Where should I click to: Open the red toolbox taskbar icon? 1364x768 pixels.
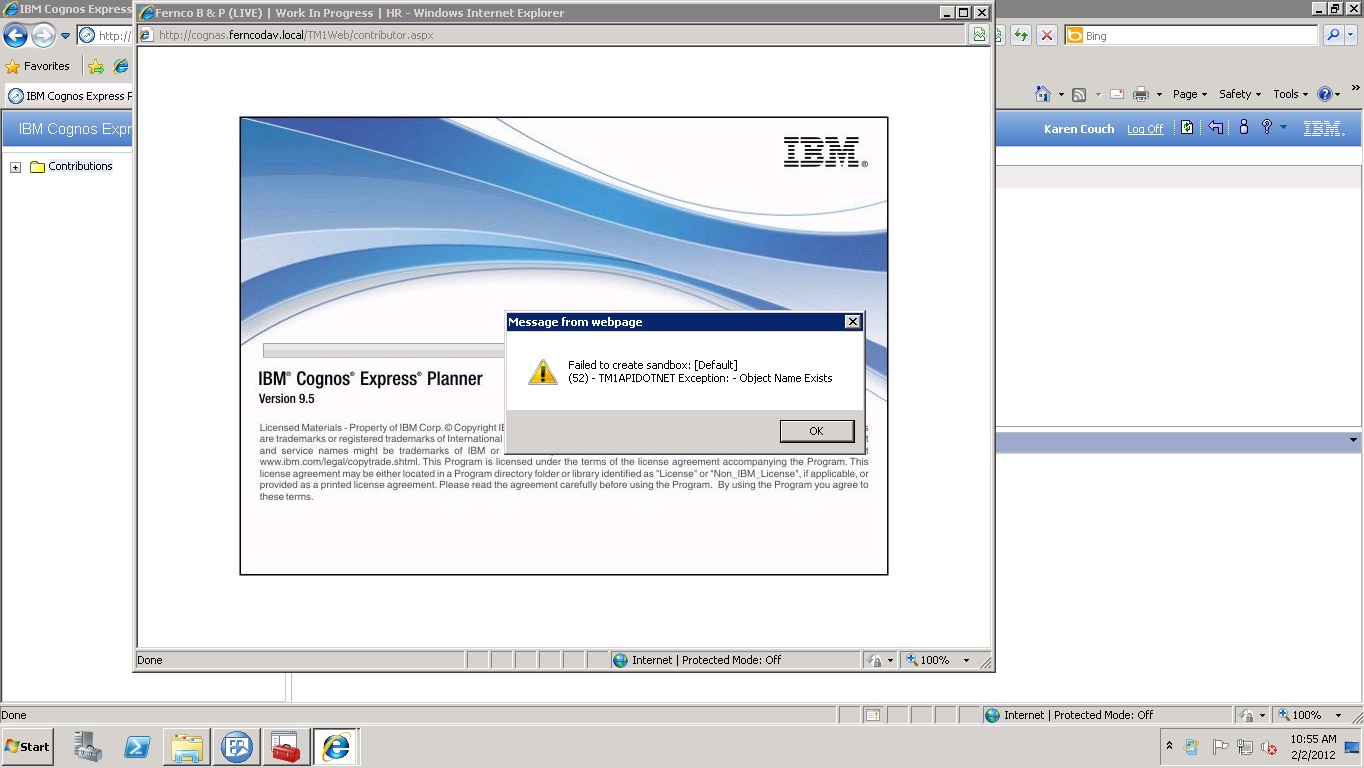tap(286, 747)
